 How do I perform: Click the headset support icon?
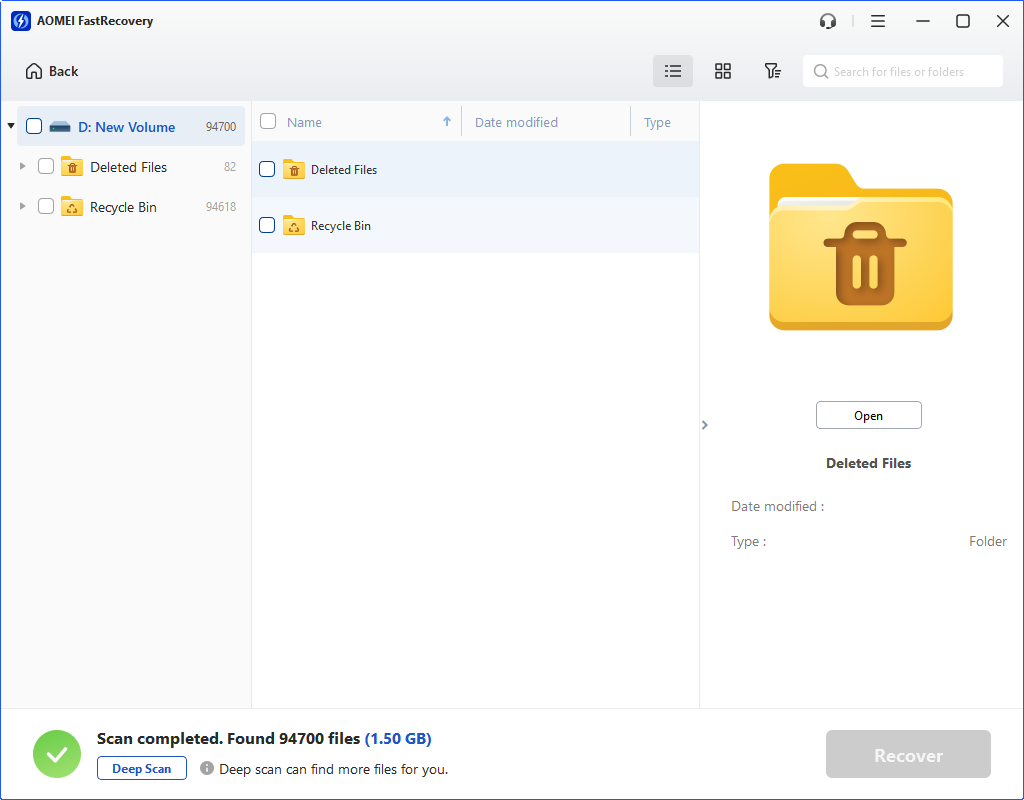pyautogui.click(x=827, y=21)
